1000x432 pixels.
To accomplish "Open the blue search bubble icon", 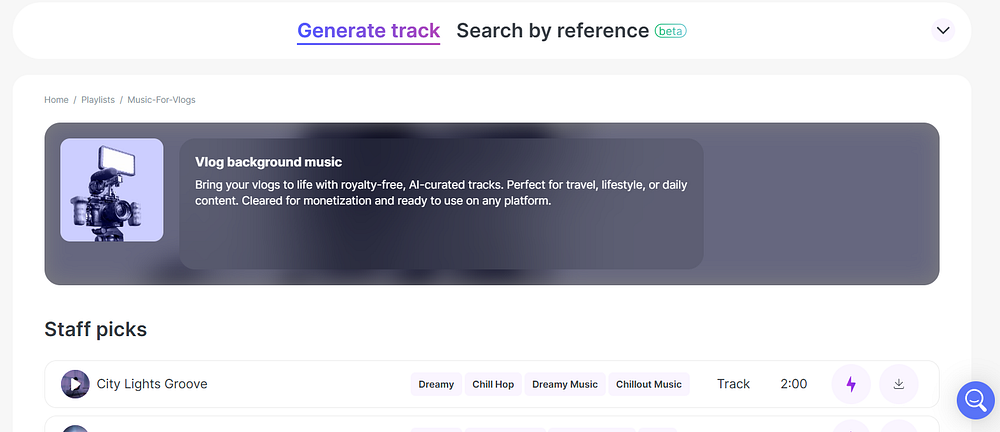I will [975, 400].
